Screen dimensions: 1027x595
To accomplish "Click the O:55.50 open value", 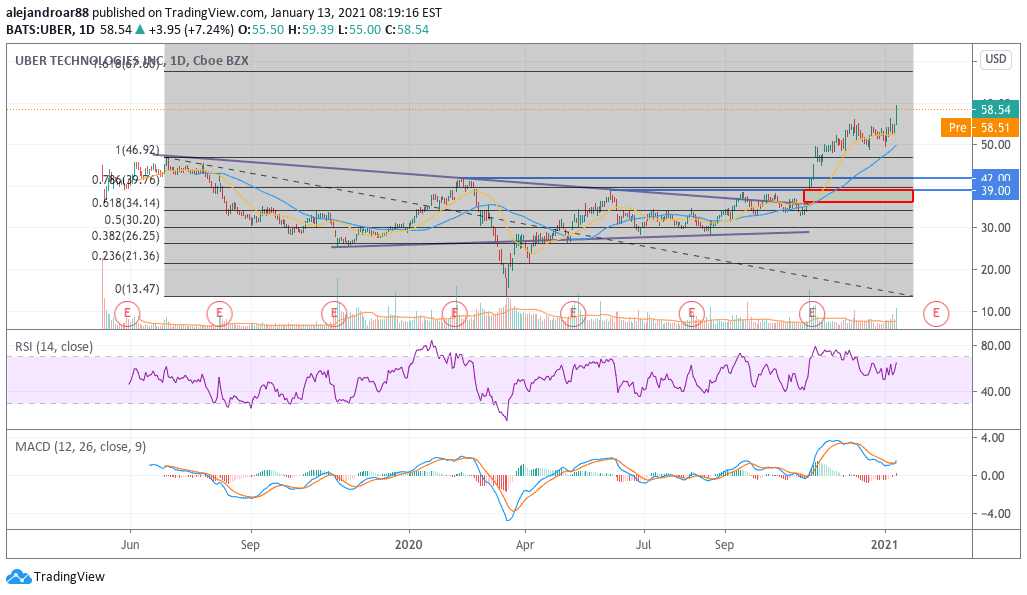I will pos(261,29).
